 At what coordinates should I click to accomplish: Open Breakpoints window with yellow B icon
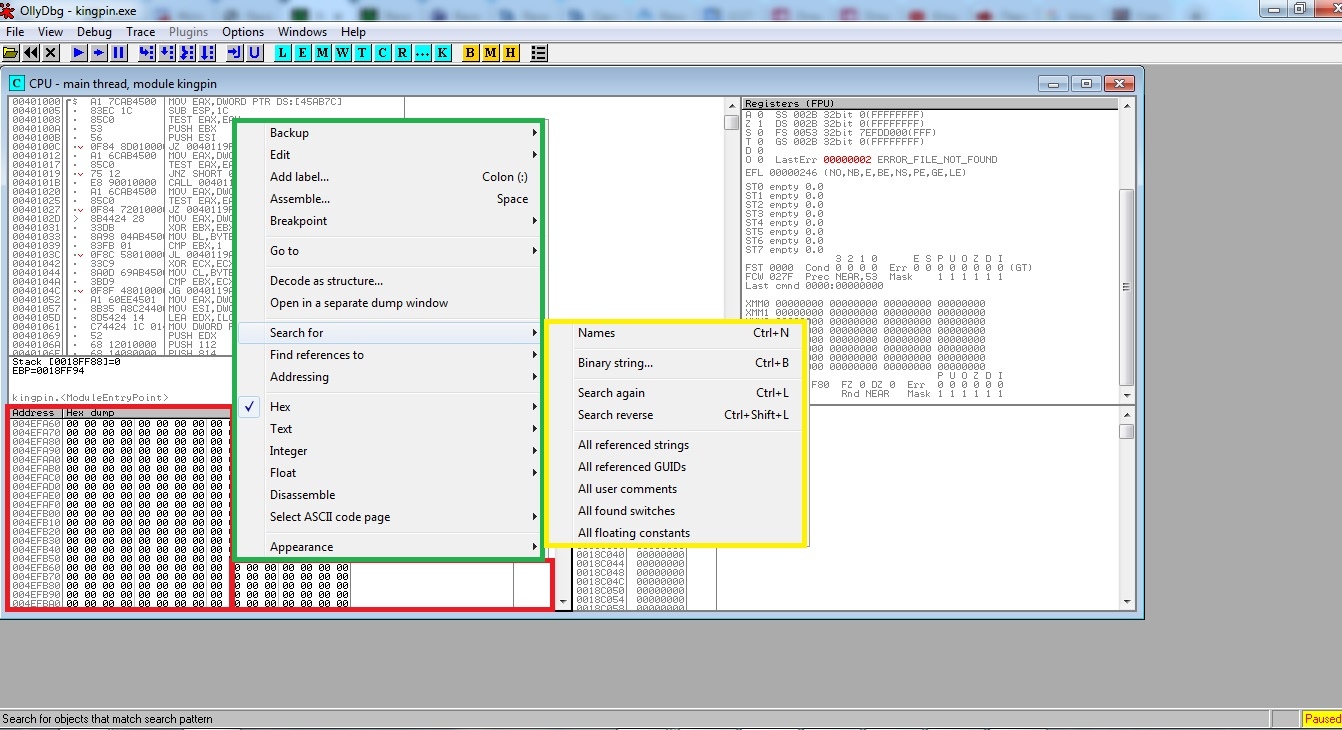470,52
